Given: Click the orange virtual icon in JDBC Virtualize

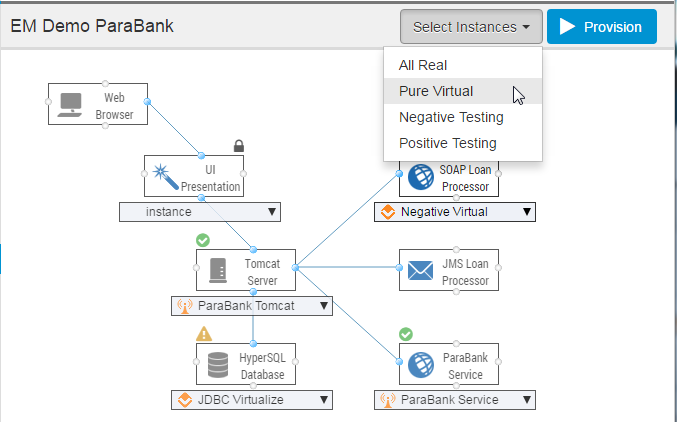Looking at the screenshot, I should point(185,400).
